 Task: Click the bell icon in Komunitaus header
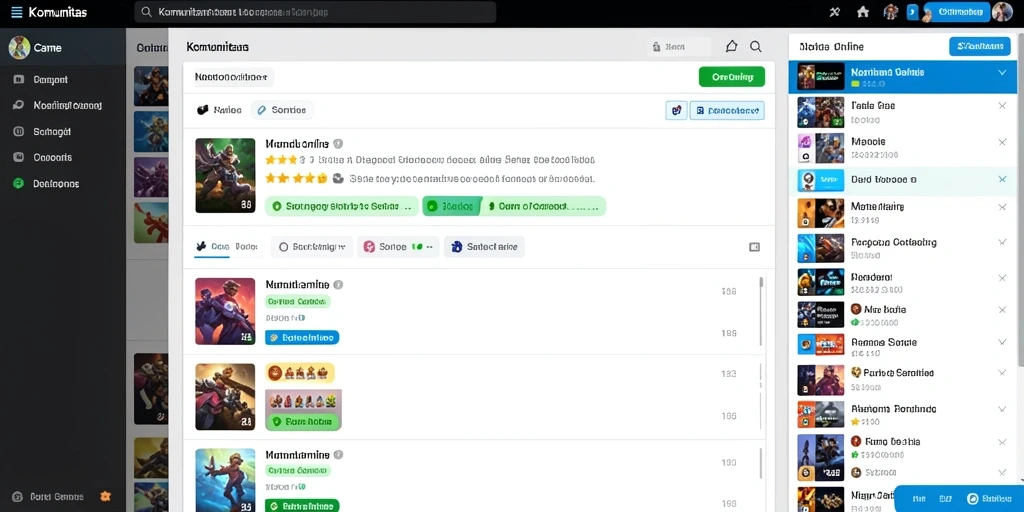coord(731,46)
